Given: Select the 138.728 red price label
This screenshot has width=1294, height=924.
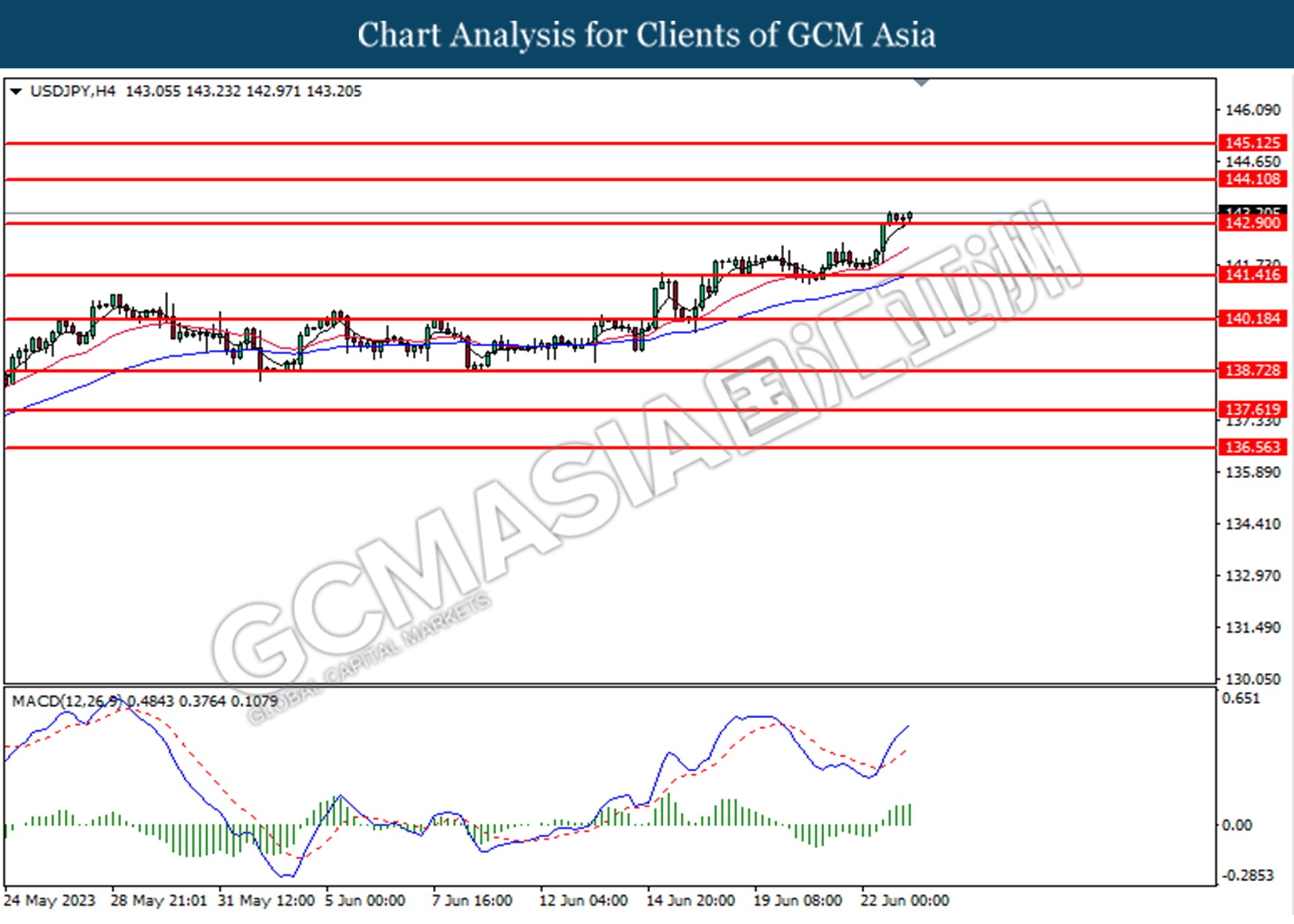Looking at the screenshot, I should (x=1253, y=371).
